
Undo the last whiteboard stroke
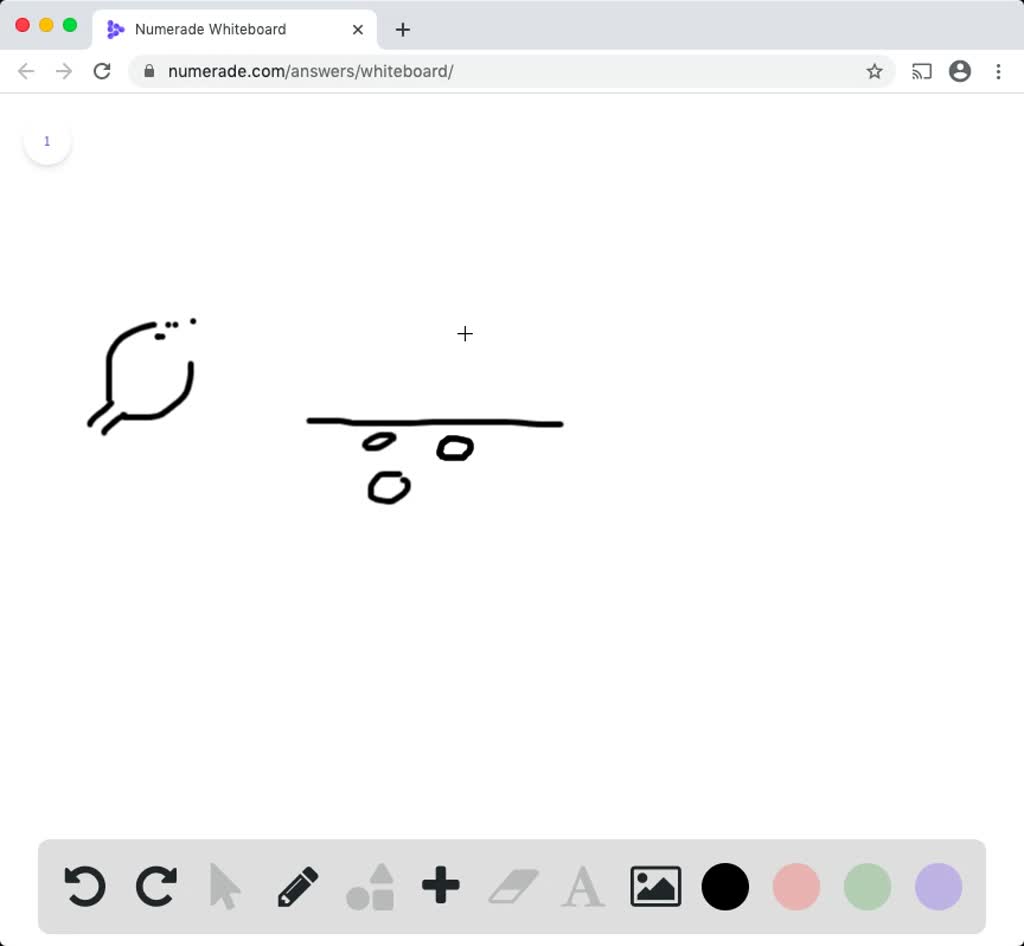coord(85,886)
